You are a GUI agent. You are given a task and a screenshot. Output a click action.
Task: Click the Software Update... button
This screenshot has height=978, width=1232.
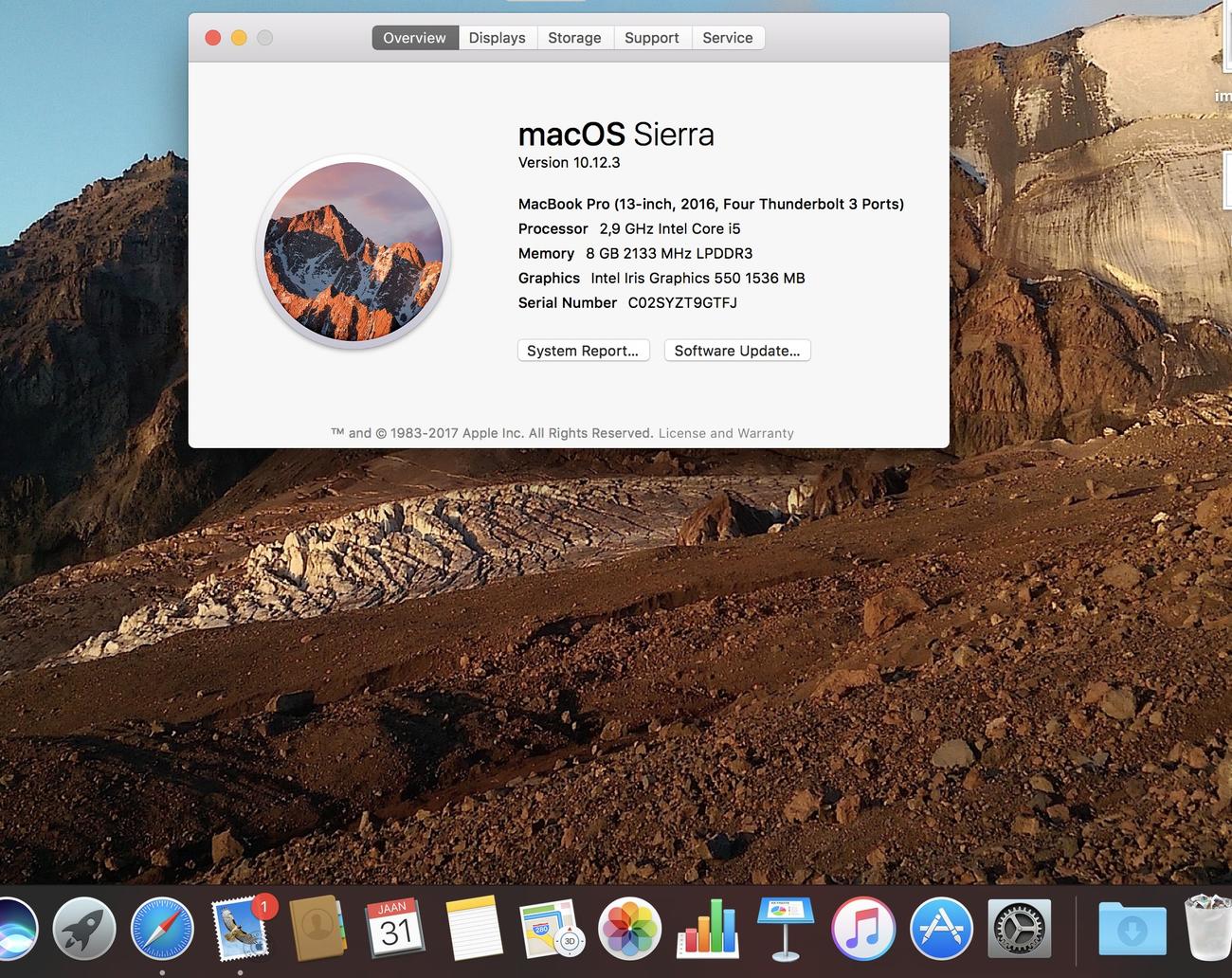pos(737,351)
